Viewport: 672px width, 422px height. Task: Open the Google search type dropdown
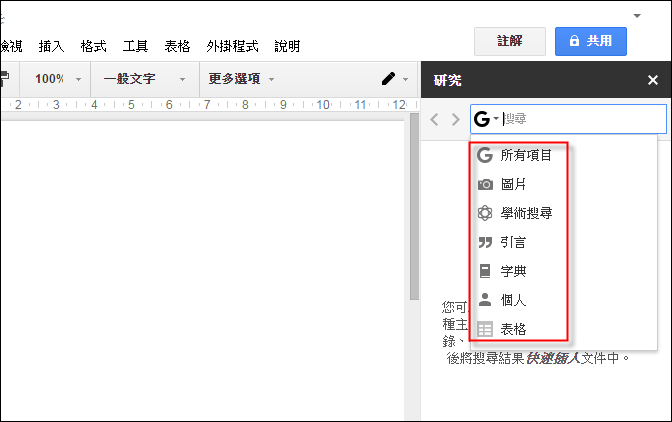pos(487,119)
